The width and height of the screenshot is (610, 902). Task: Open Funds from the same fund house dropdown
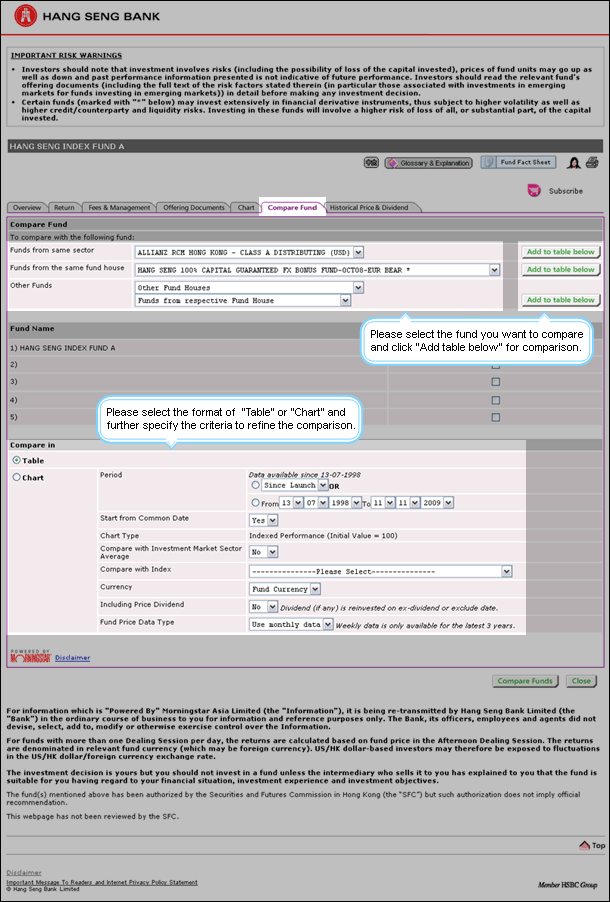317,270
